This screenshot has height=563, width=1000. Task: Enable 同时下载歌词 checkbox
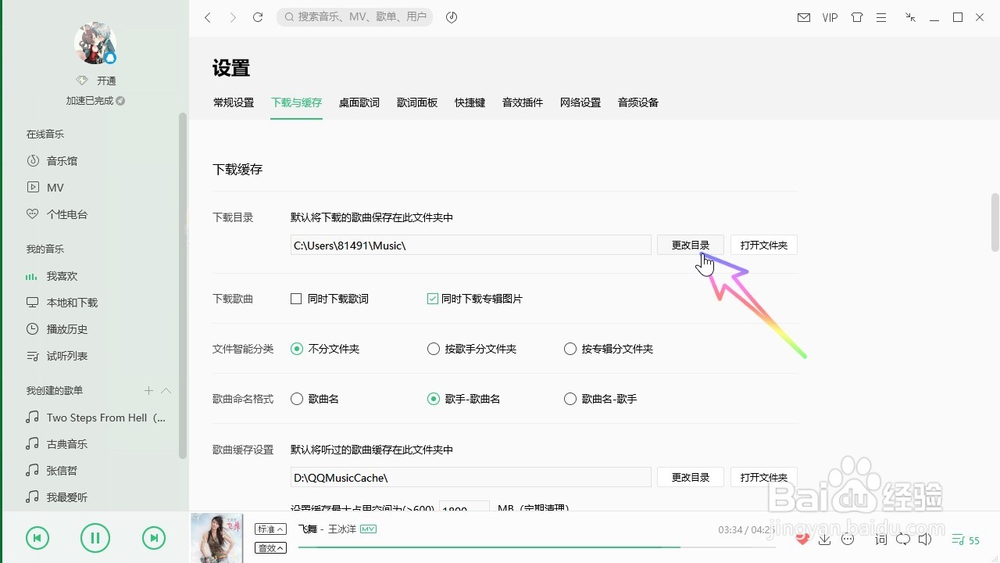tap(296, 298)
